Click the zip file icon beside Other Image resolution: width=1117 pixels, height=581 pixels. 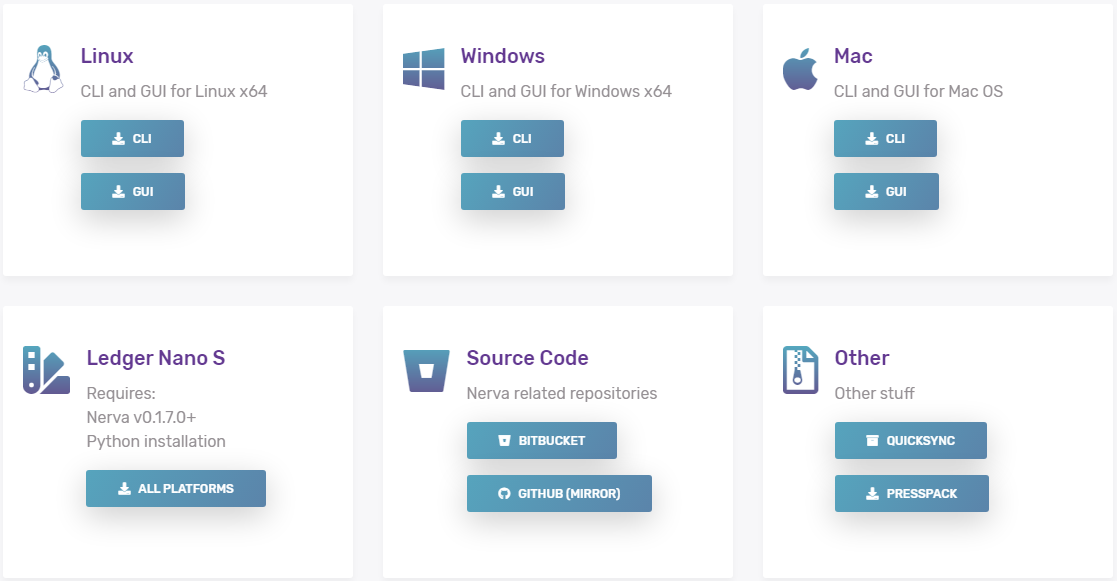[x=801, y=370]
